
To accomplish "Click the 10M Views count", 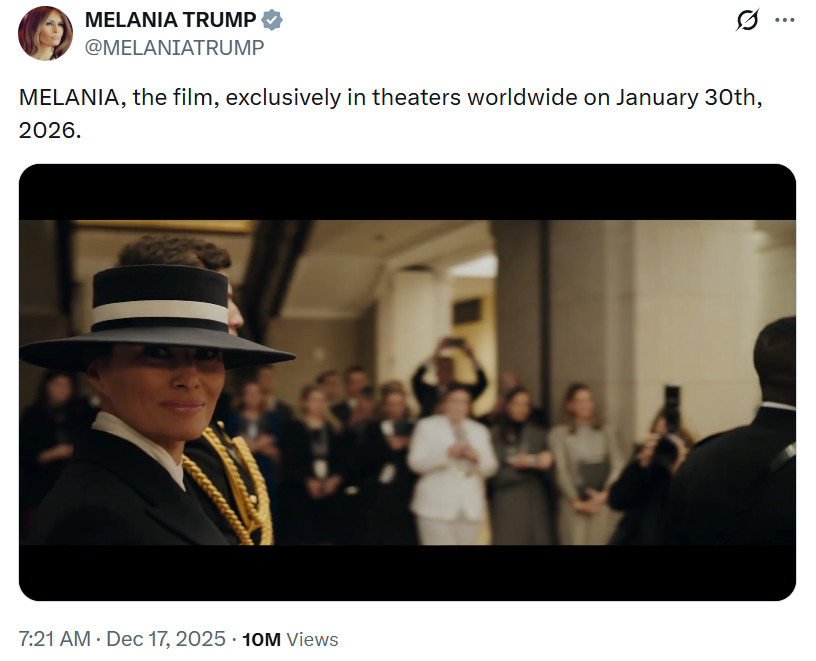I will [x=290, y=639].
